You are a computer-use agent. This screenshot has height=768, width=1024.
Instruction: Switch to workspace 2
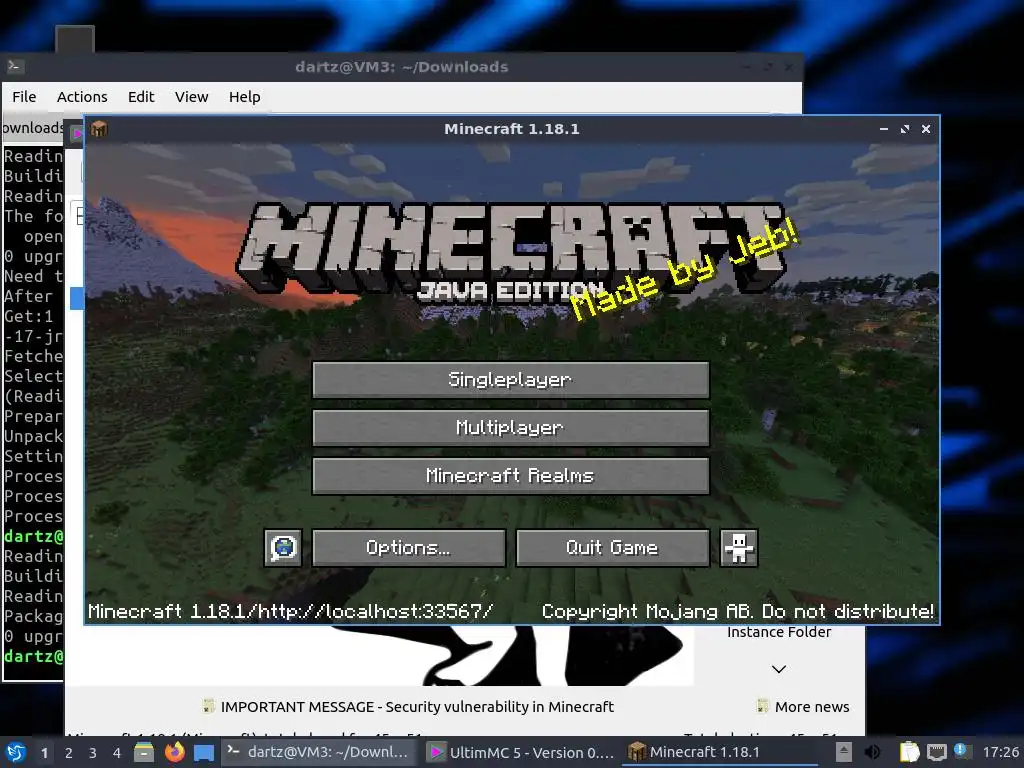(x=69, y=753)
